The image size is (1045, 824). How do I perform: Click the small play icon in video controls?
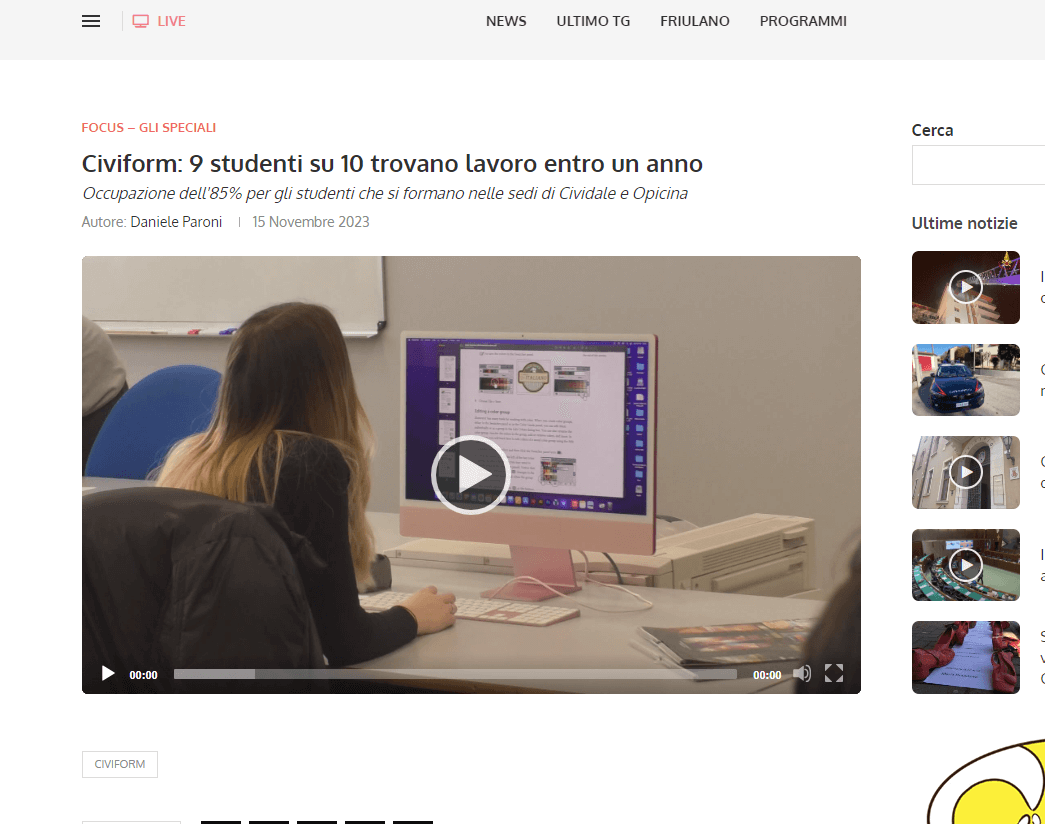click(x=108, y=674)
